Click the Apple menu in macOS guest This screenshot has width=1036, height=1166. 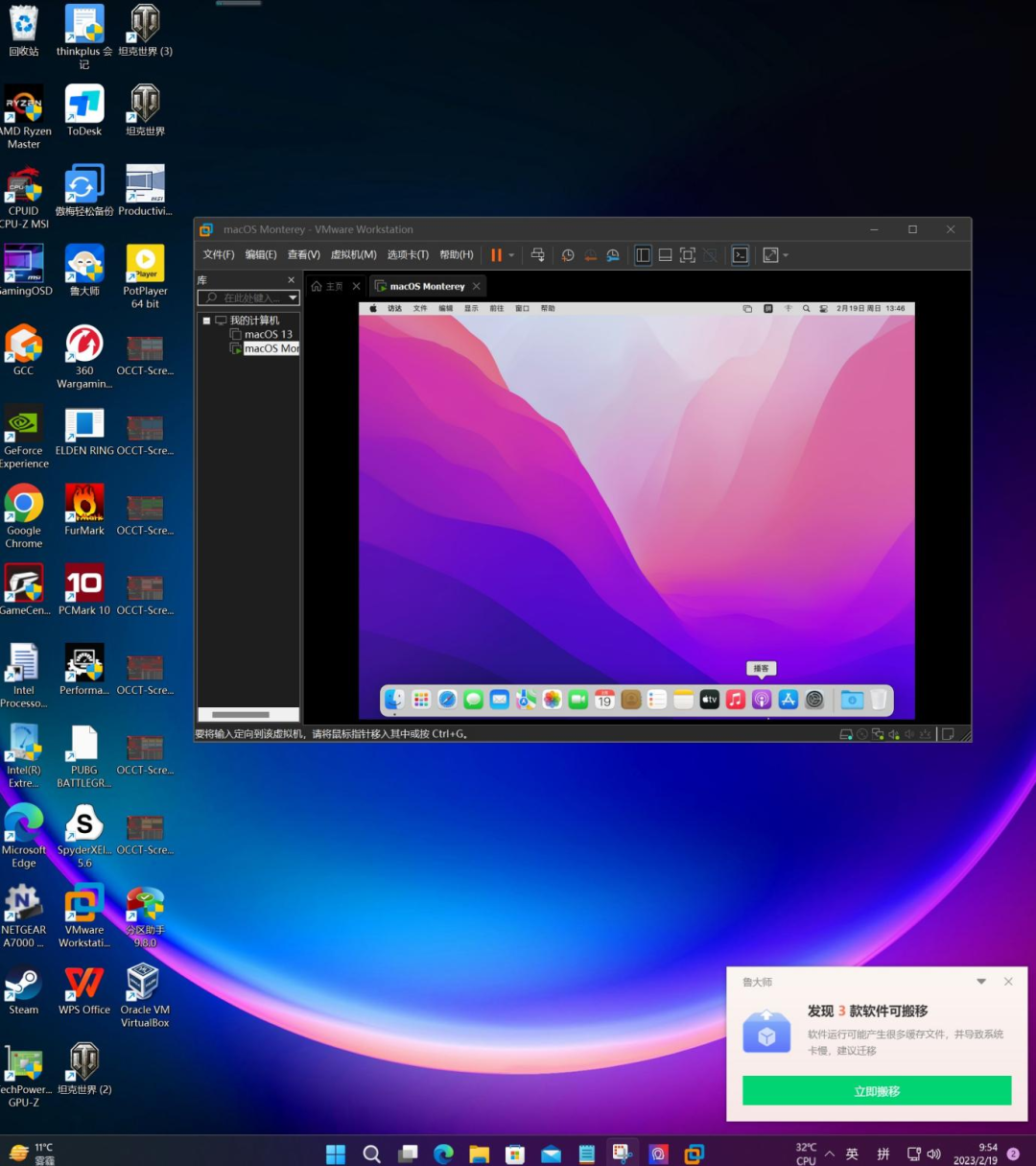373,309
